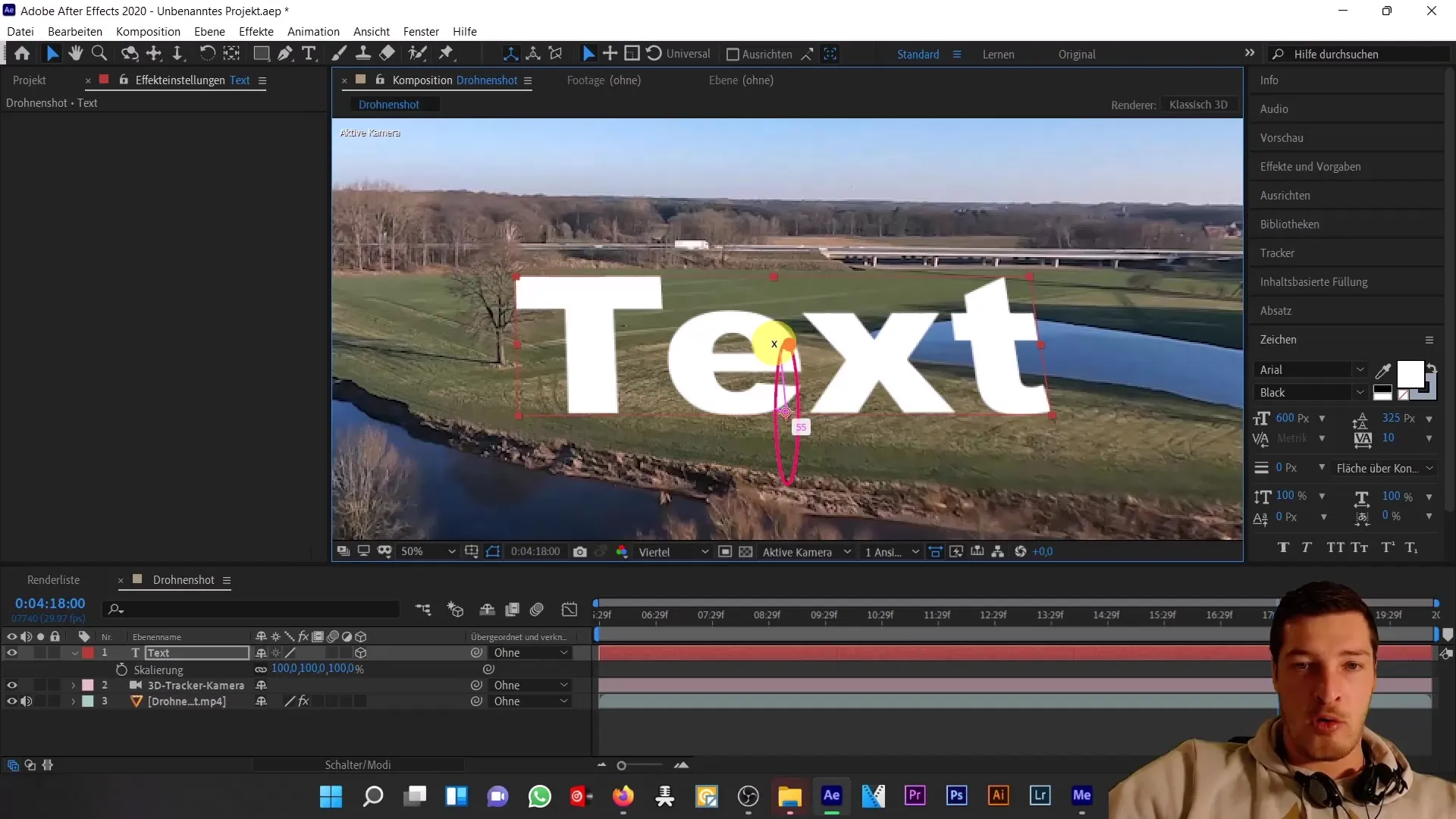Expand the 3D-Tracker-Kamera layer properties
Viewport: 1456px width, 819px height.
pos(74,685)
